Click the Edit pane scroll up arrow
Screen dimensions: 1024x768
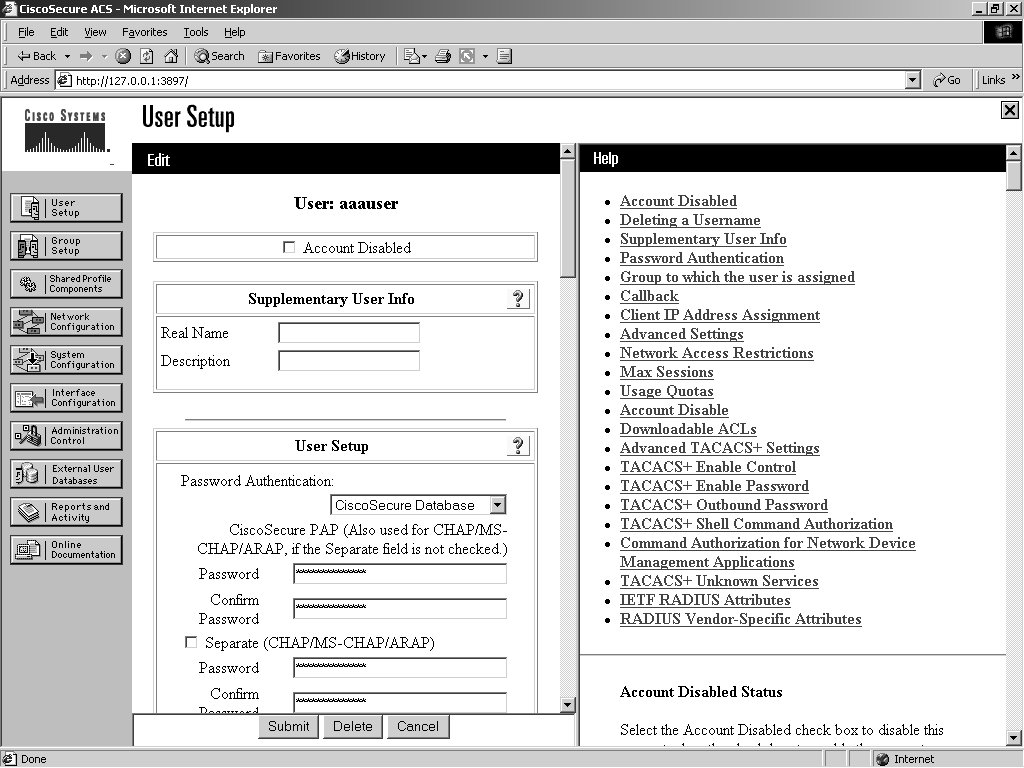tap(568, 152)
